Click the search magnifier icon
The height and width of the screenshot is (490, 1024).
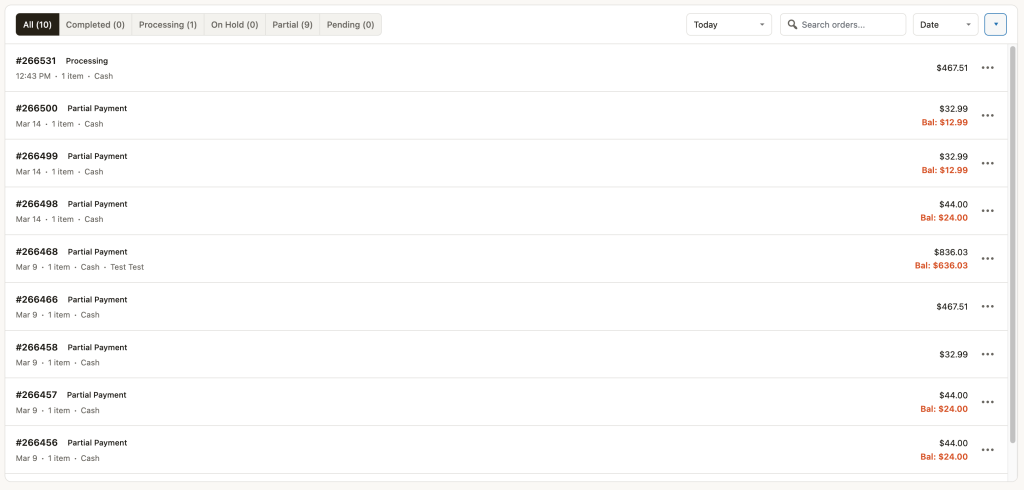point(792,25)
